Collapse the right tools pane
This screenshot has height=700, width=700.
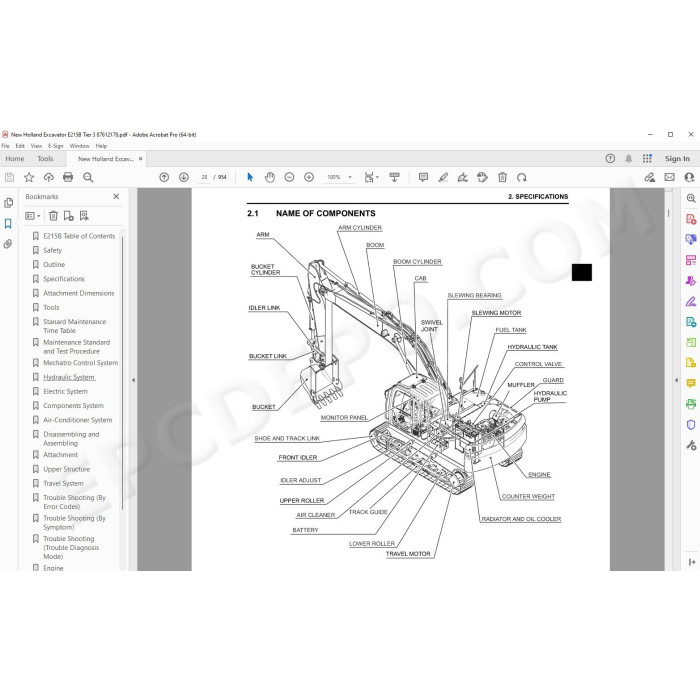tap(676, 380)
